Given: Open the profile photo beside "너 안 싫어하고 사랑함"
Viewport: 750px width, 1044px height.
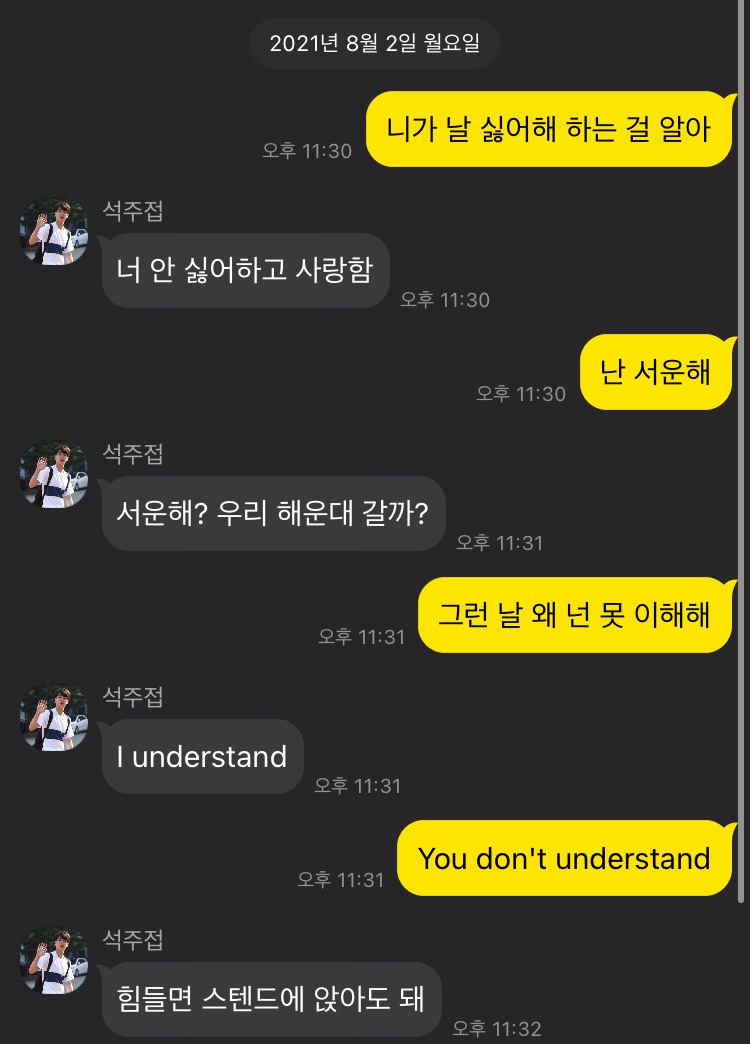Looking at the screenshot, I should click(x=54, y=231).
